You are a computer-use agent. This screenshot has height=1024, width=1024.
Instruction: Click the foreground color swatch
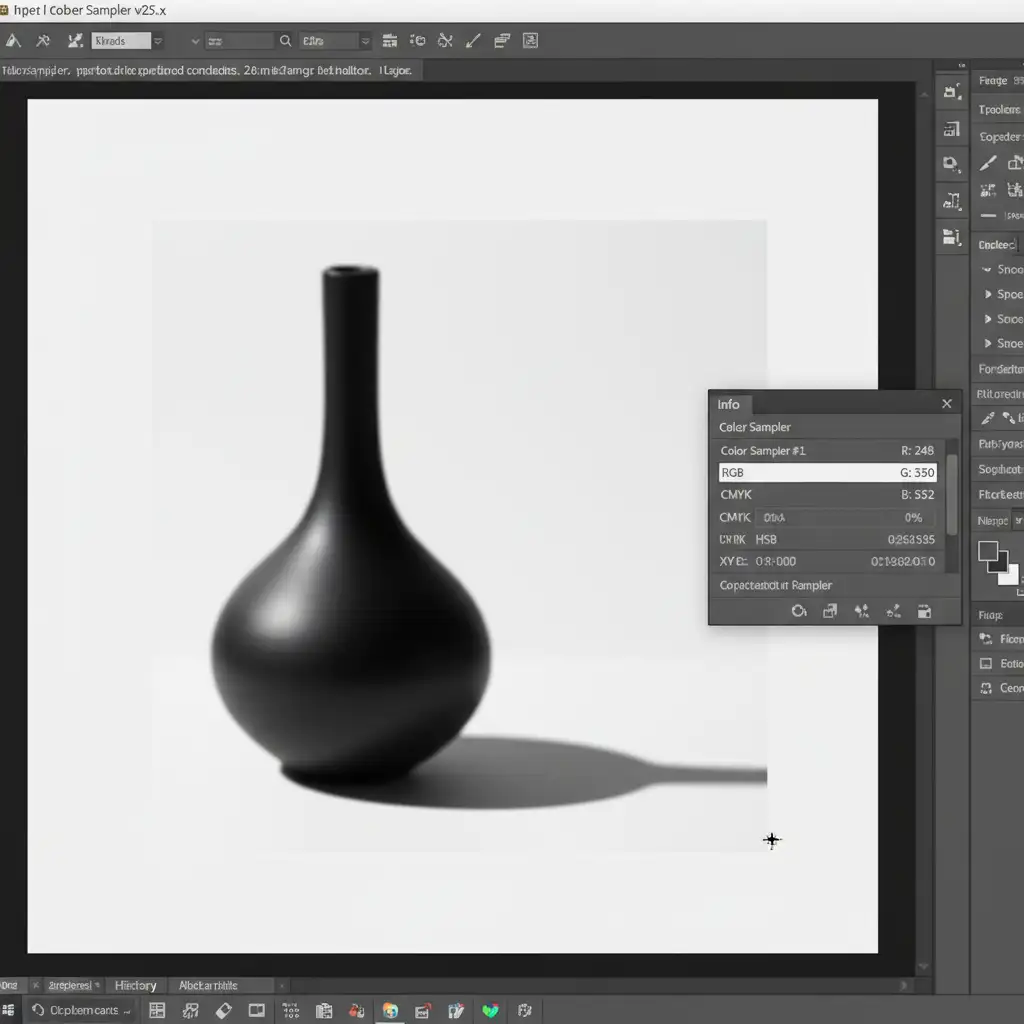click(x=989, y=551)
